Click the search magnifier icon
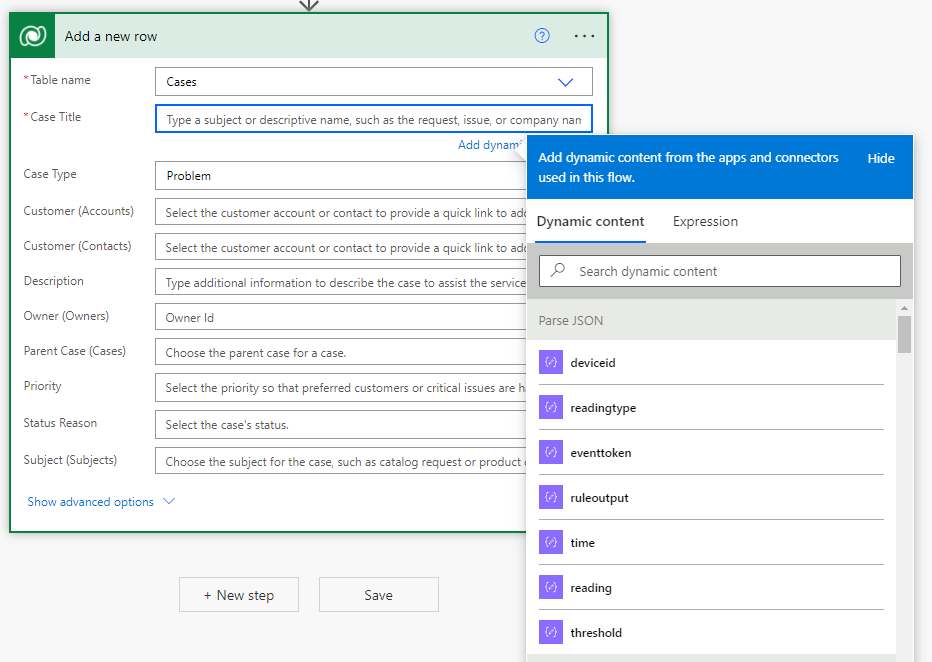Image resolution: width=932 pixels, height=662 pixels. (x=558, y=270)
